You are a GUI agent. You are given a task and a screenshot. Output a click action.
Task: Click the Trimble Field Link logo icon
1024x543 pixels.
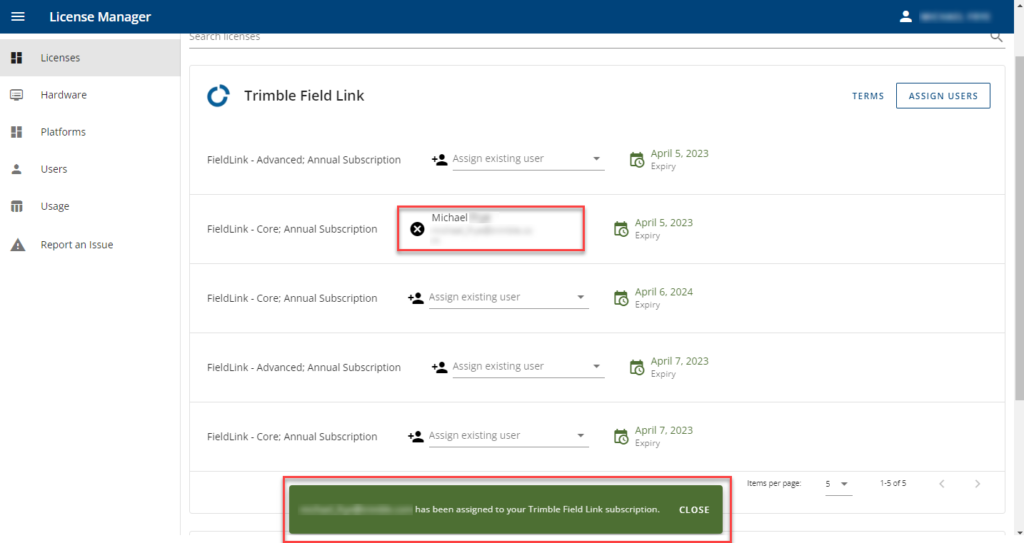coord(218,96)
